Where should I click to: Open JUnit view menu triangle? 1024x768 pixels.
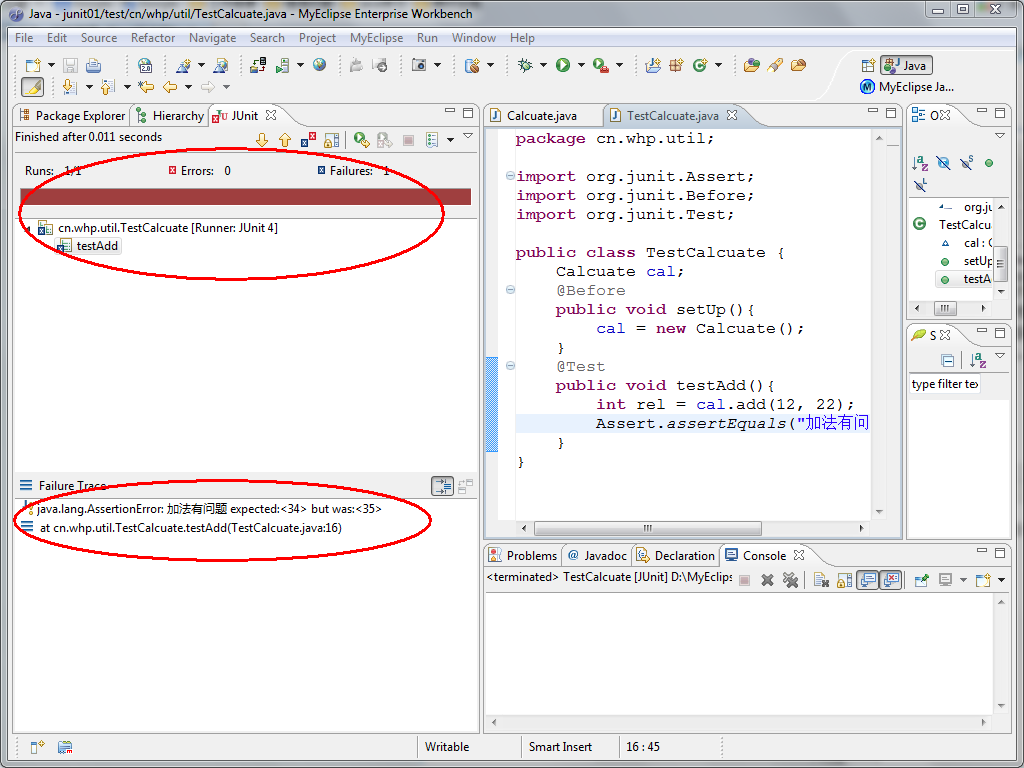(468, 136)
